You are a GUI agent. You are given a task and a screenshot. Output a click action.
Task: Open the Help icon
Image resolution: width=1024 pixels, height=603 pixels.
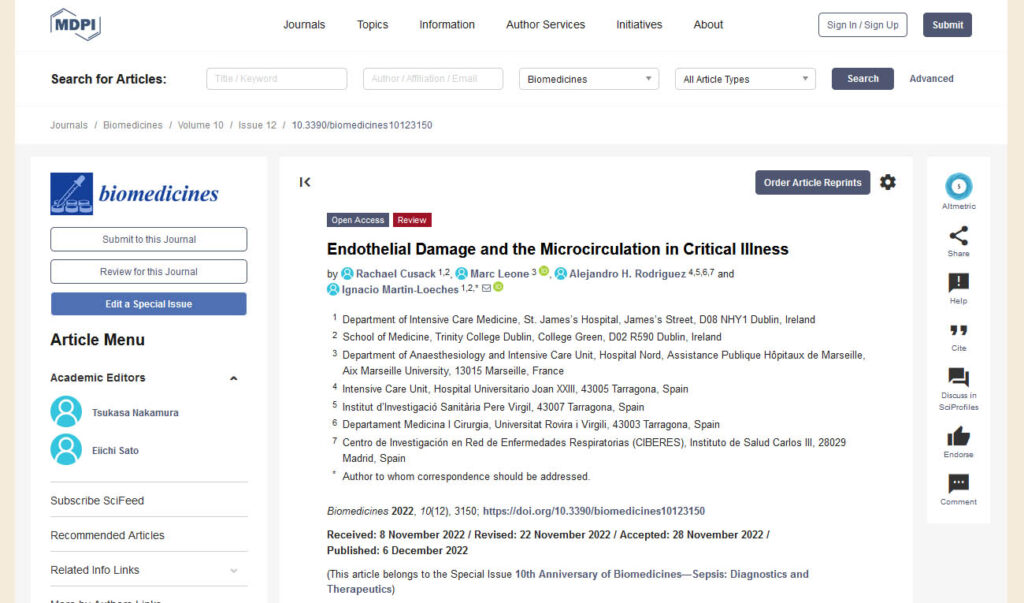tap(958, 284)
